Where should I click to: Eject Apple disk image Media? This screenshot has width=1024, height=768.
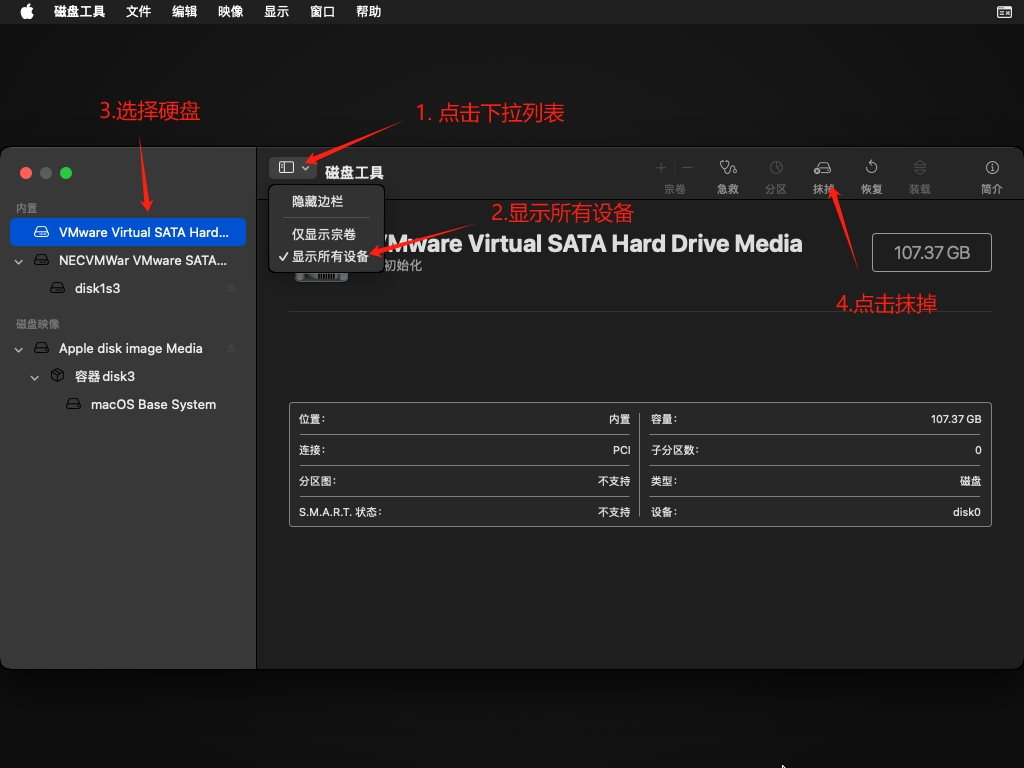point(231,348)
